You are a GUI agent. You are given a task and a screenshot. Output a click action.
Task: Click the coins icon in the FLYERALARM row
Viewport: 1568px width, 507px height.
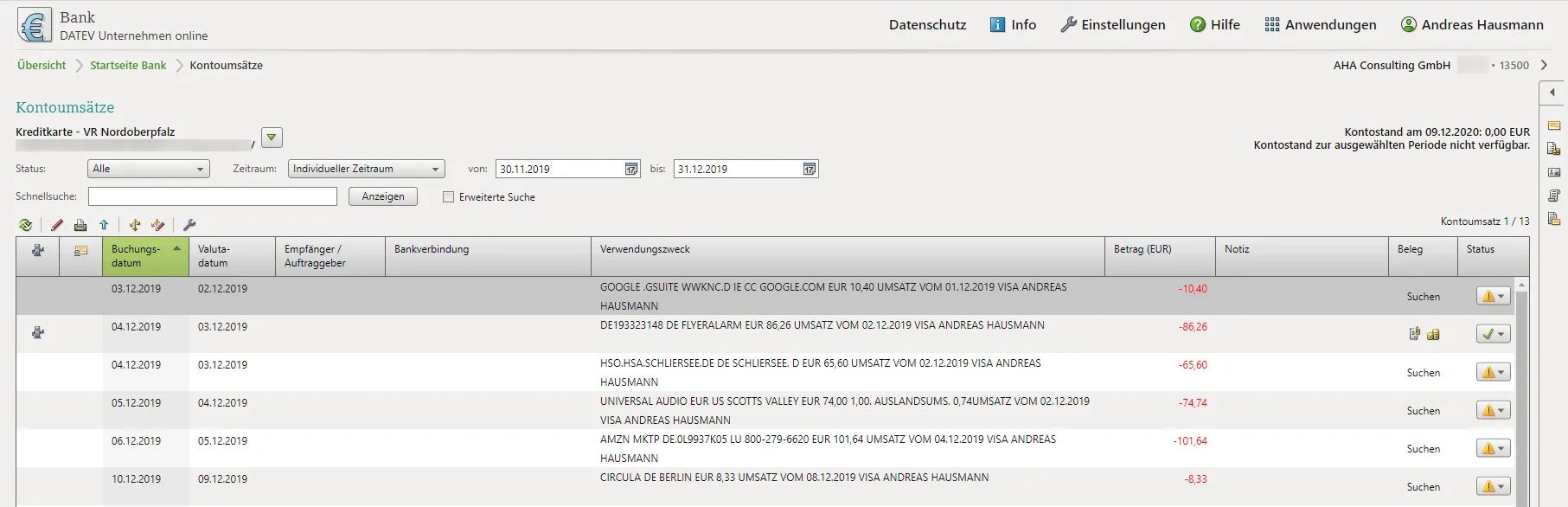click(1433, 334)
